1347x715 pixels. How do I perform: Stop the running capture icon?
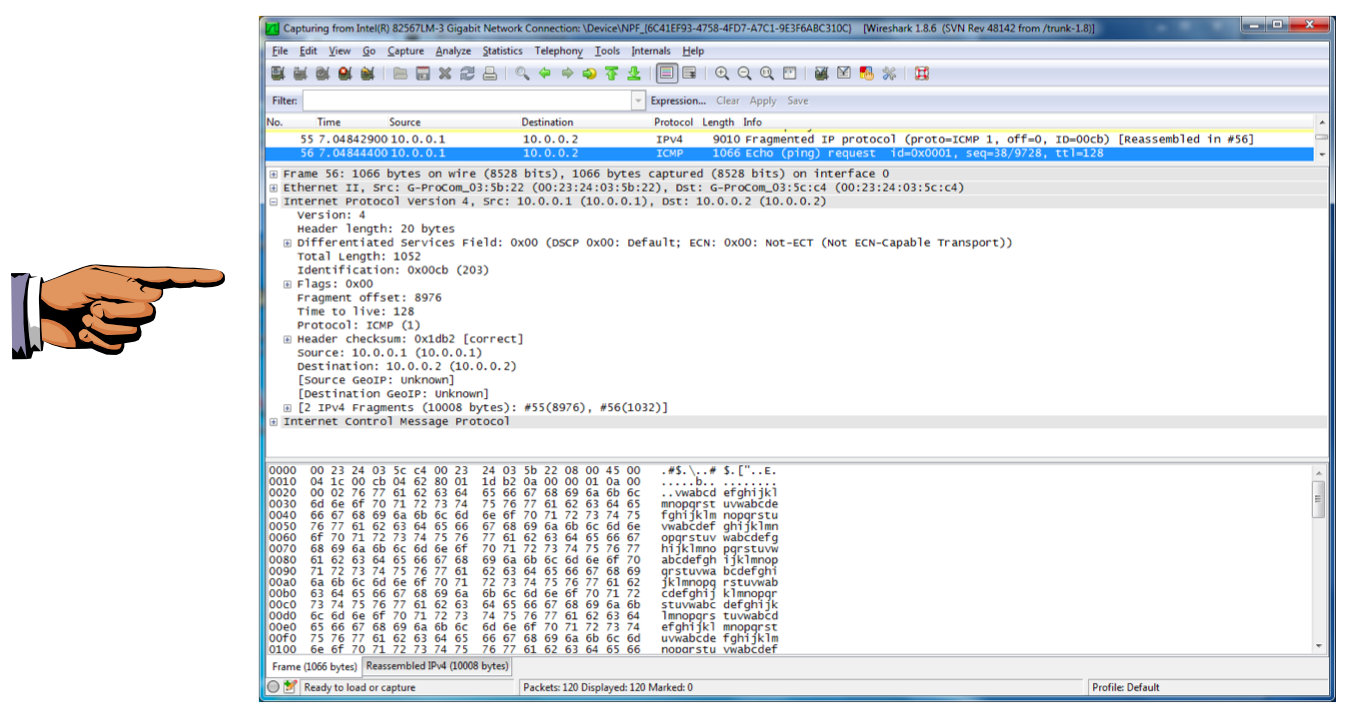coord(345,73)
